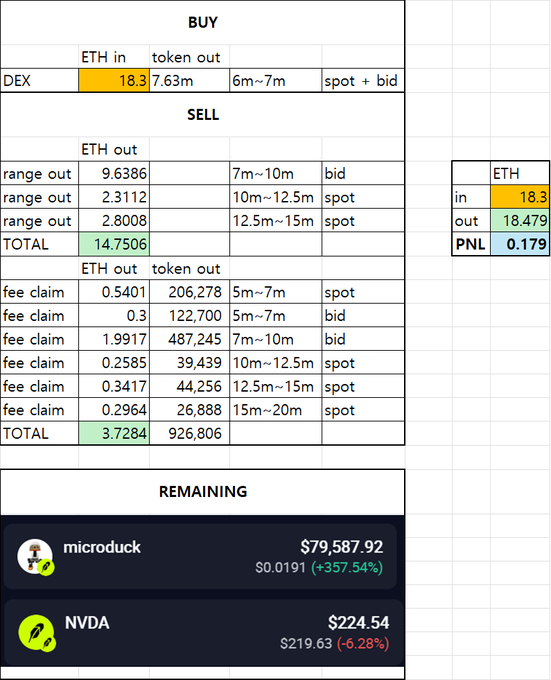Open the NVDA holding card
Viewport: 551px width, 680px height.
[203, 633]
